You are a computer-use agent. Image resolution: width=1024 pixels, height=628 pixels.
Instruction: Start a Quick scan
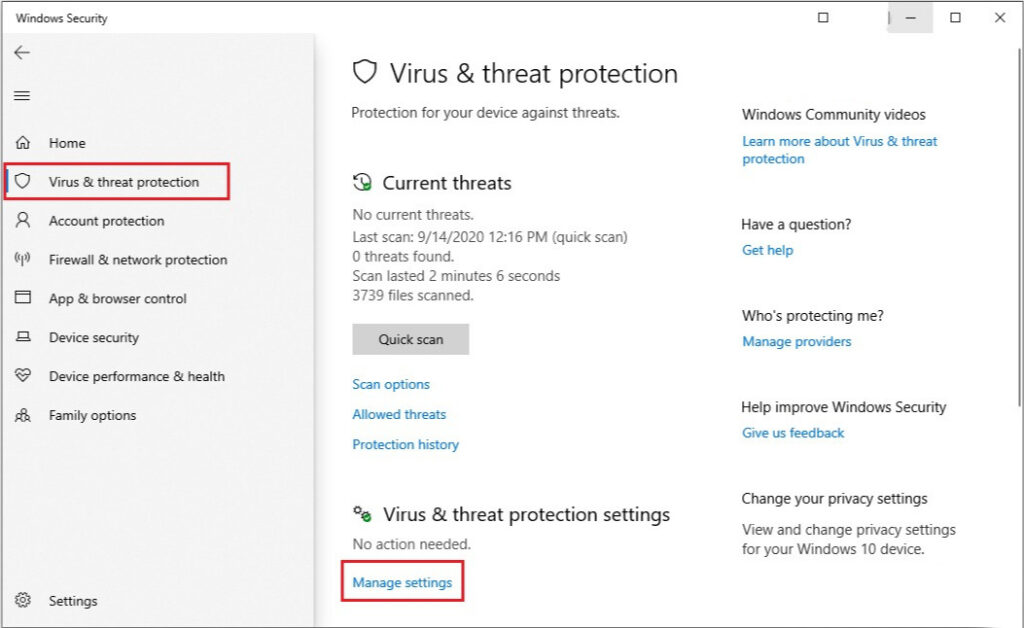pyautogui.click(x=410, y=339)
